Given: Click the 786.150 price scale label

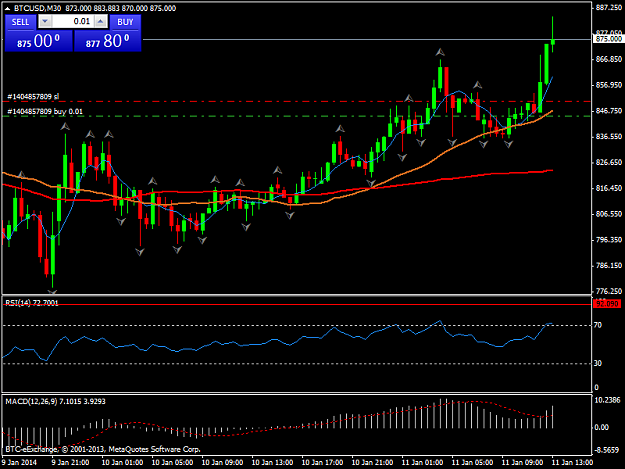Looking at the screenshot, I should coord(609,265).
